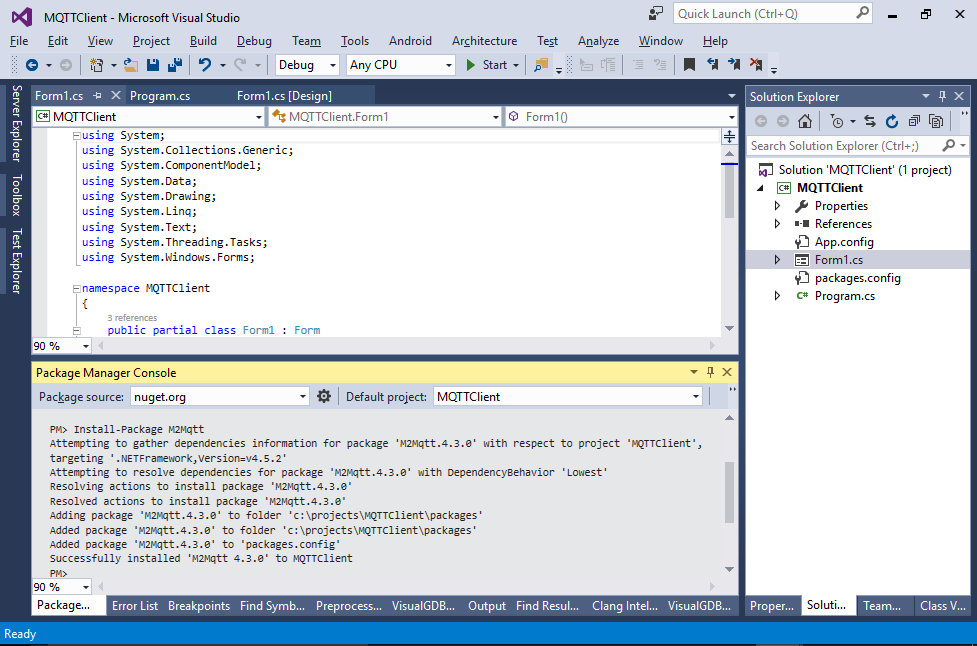Refresh the Solution Explorer
977x646 pixels.
[x=892, y=121]
